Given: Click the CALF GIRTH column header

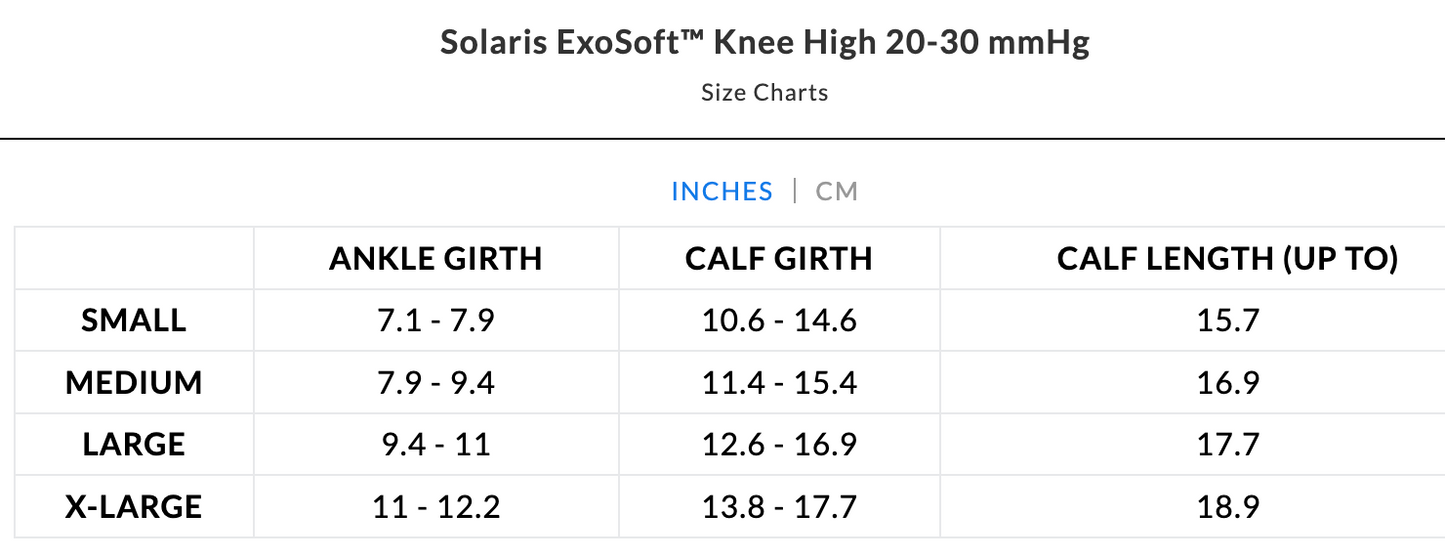Looking at the screenshot, I should click(x=778, y=259).
